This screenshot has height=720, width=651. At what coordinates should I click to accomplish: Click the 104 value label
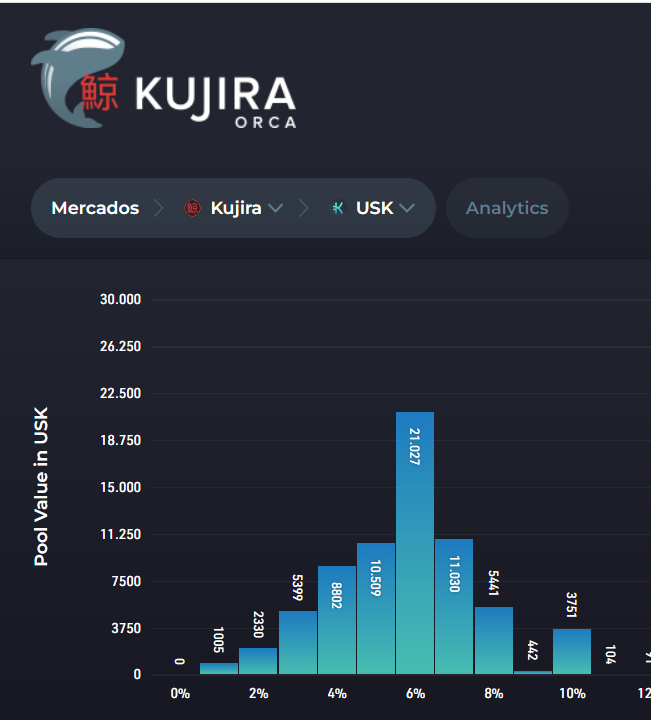(x=610, y=654)
